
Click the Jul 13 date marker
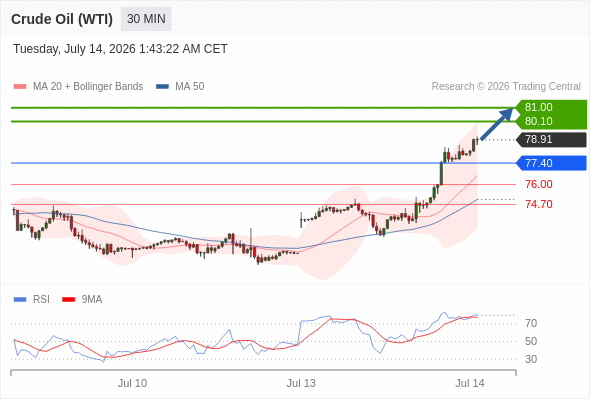tap(301, 383)
